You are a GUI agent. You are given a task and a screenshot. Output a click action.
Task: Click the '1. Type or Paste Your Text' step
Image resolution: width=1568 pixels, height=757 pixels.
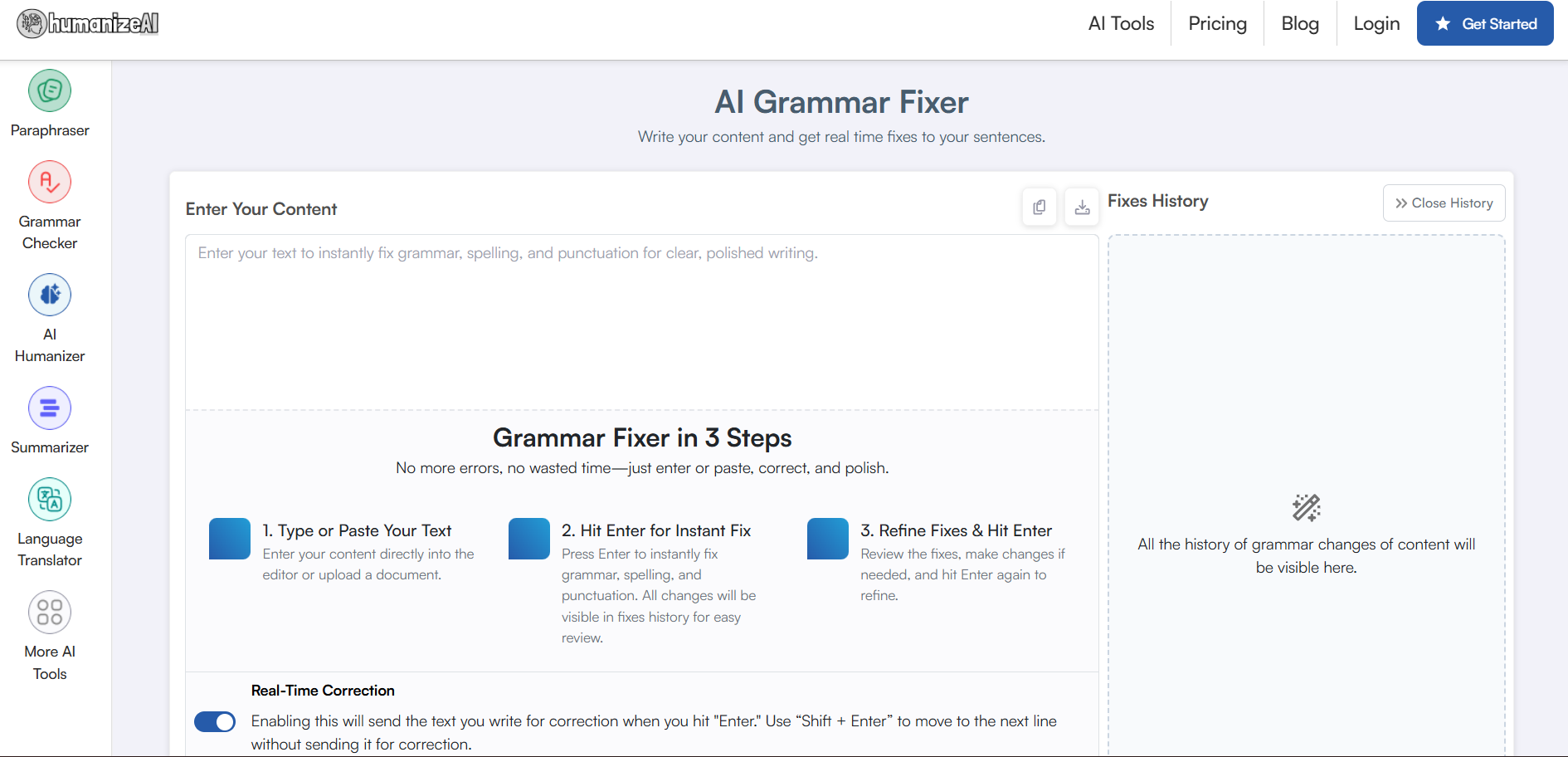[x=357, y=530]
